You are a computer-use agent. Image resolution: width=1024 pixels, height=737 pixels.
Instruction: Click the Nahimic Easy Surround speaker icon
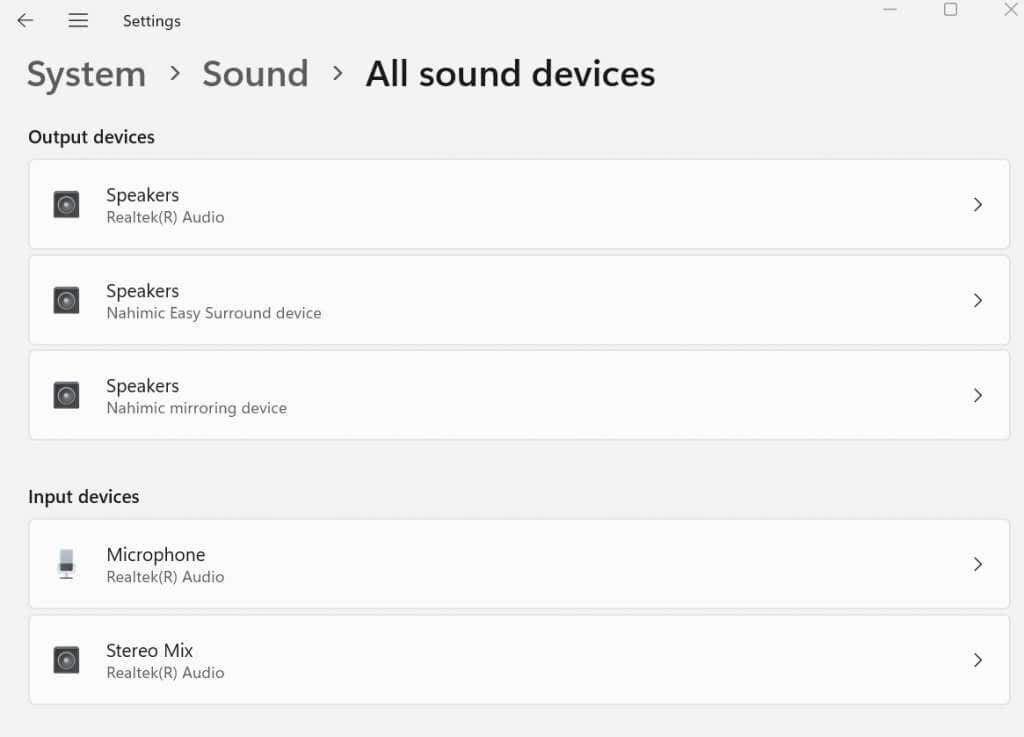tap(66, 300)
